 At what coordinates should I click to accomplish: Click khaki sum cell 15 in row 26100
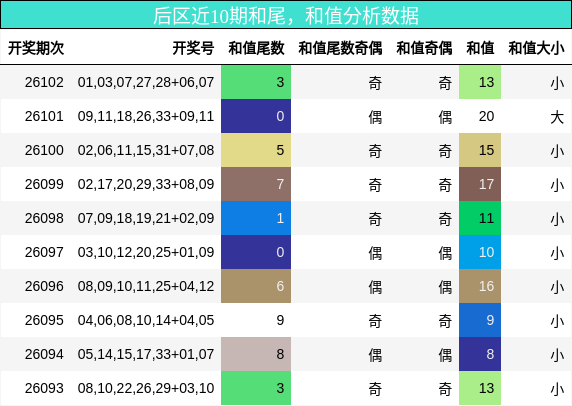480,150
